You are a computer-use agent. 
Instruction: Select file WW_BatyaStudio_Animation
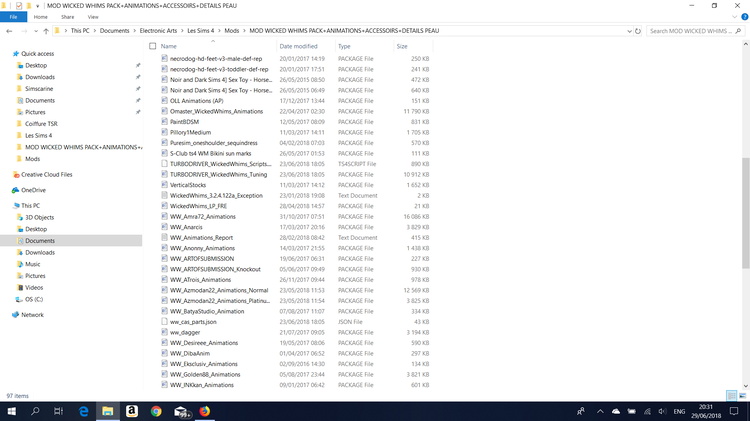[207, 311]
